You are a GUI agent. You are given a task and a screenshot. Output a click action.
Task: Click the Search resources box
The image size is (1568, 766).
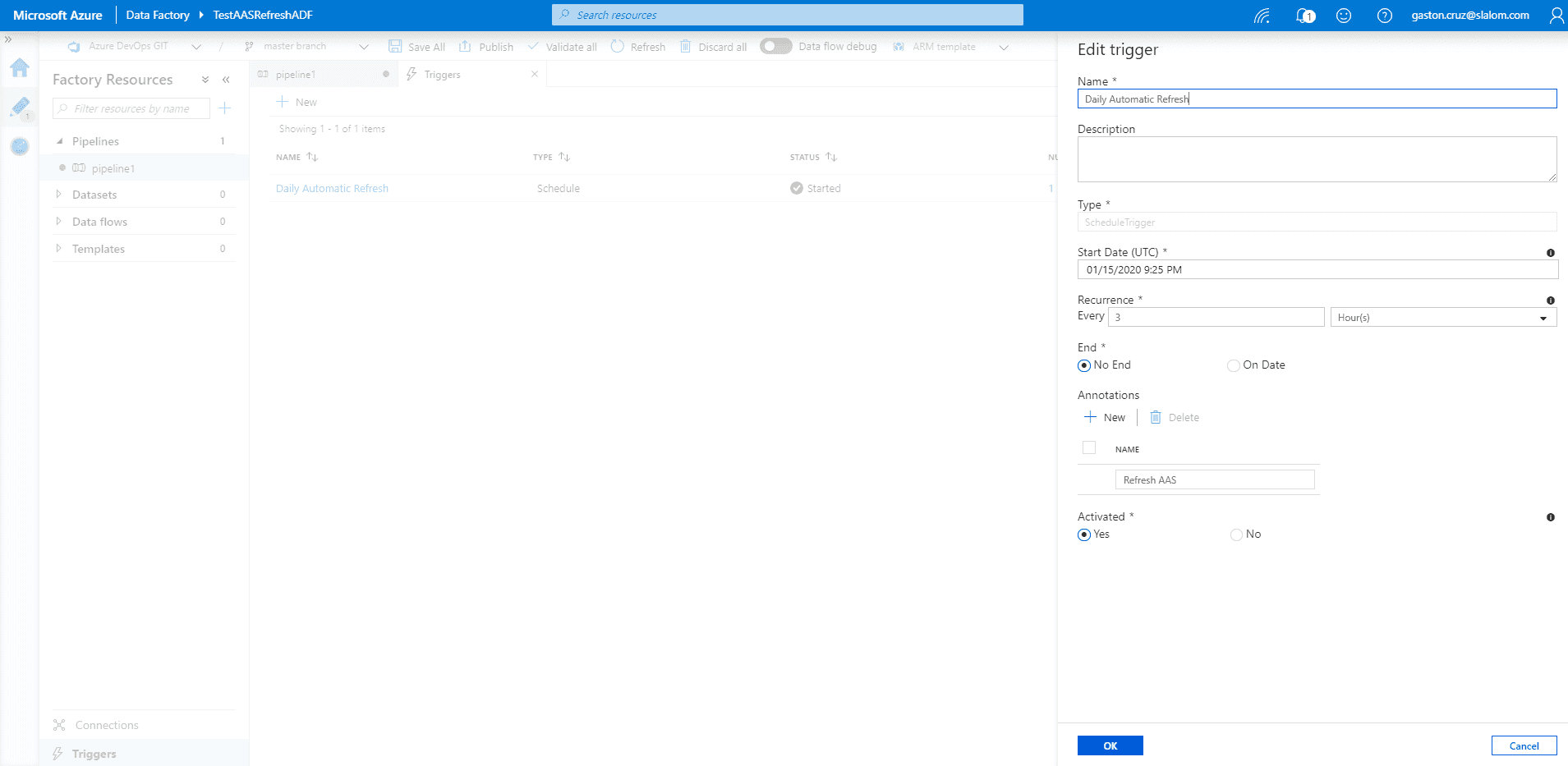click(x=788, y=15)
